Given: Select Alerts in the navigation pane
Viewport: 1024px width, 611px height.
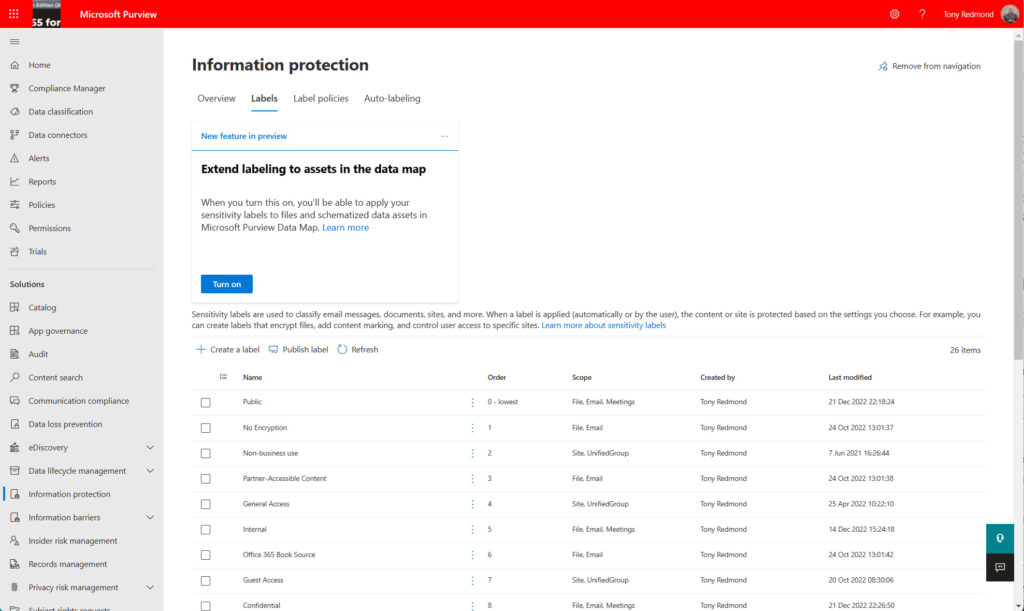Looking at the screenshot, I should 38,157.
